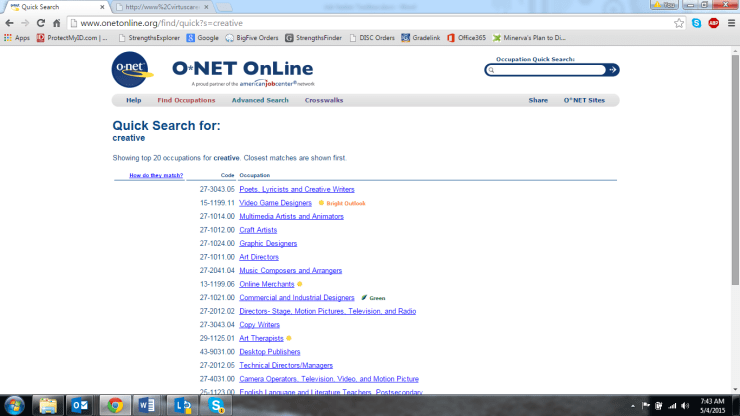Screen dimensions: 740x416
Task: Bookmark this page with star icon
Action: click(x=679, y=23)
